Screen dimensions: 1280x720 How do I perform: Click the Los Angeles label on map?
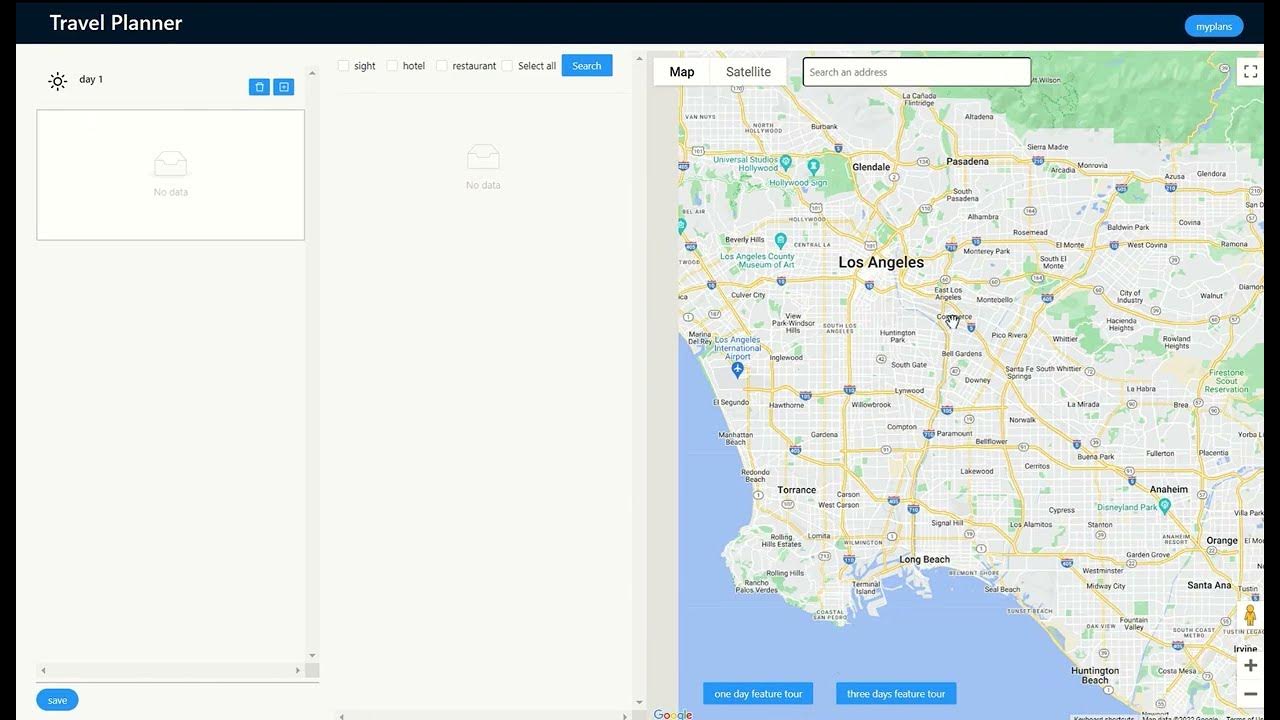click(x=881, y=262)
